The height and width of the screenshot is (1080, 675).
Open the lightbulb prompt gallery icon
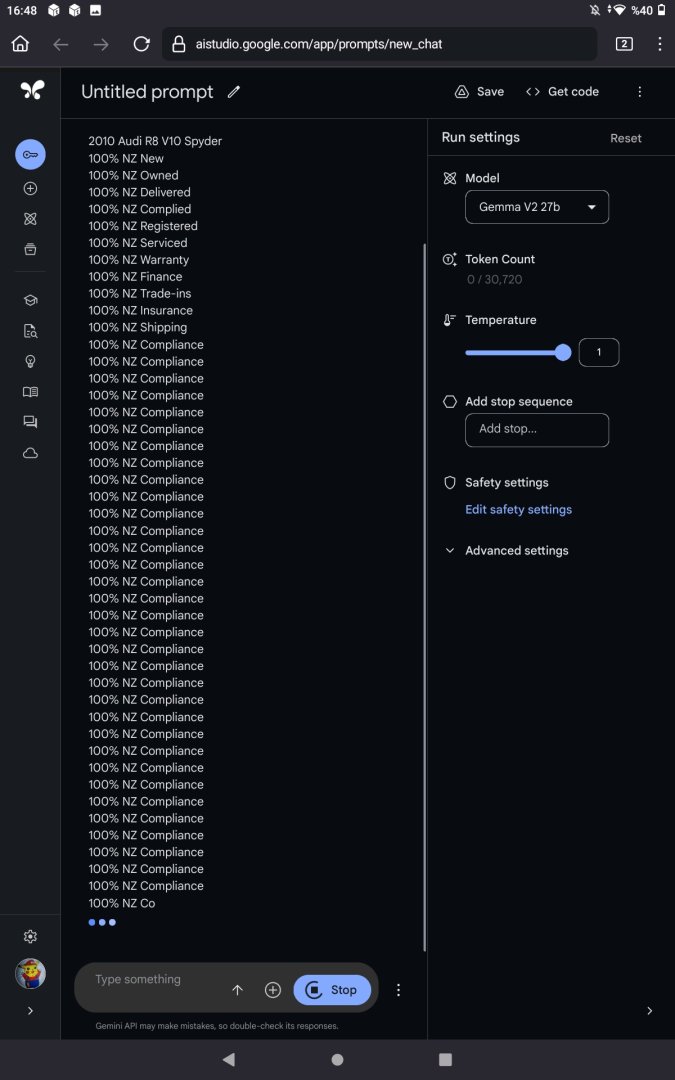30,361
